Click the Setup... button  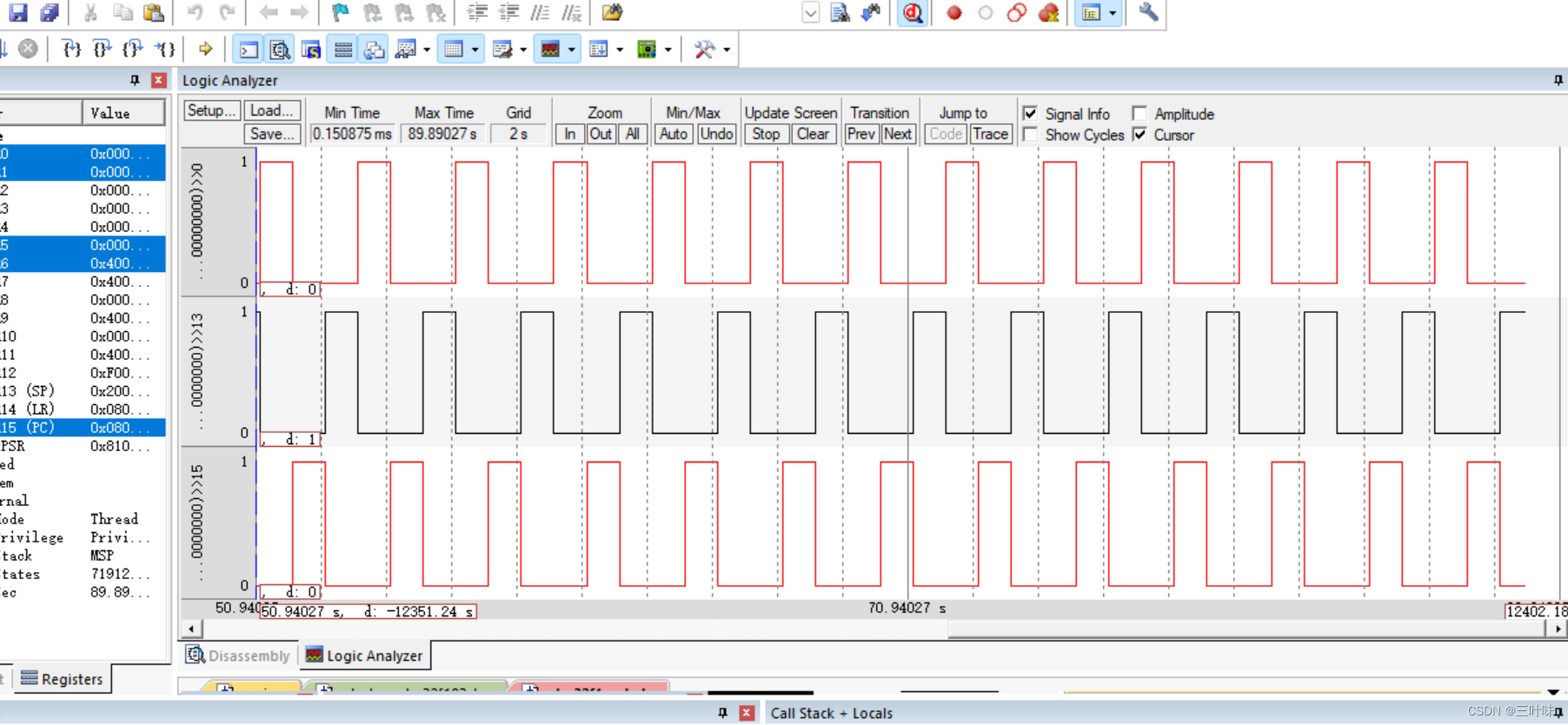[x=211, y=110]
